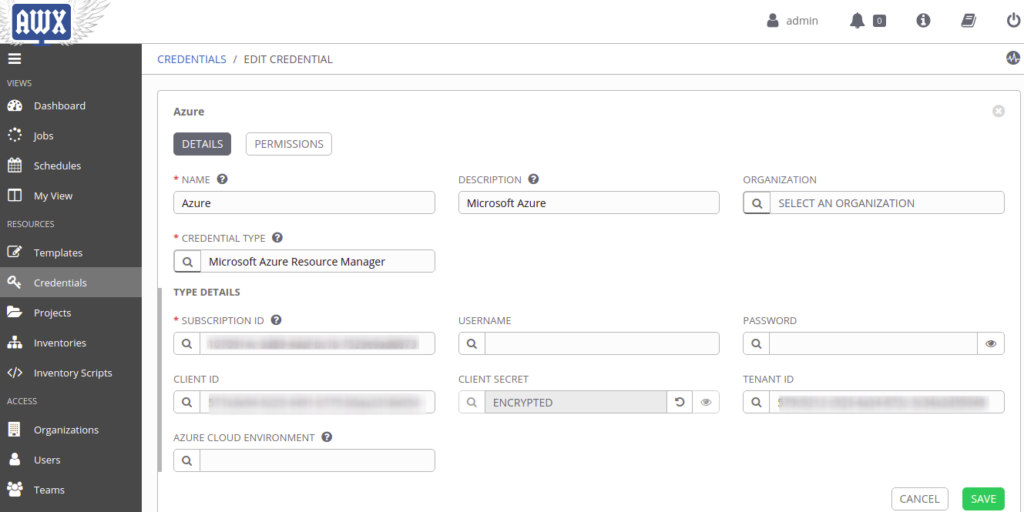This screenshot has width=1024, height=512.
Task: Open My View in sidebar
Action: (x=71, y=196)
